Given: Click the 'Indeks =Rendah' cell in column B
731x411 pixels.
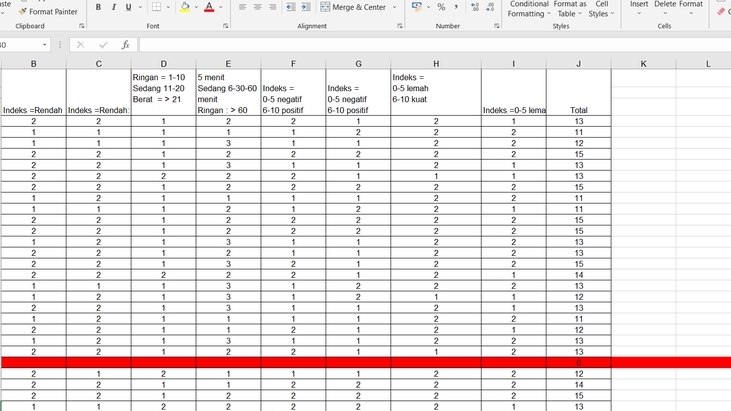Looking at the screenshot, I should [34, 92].
